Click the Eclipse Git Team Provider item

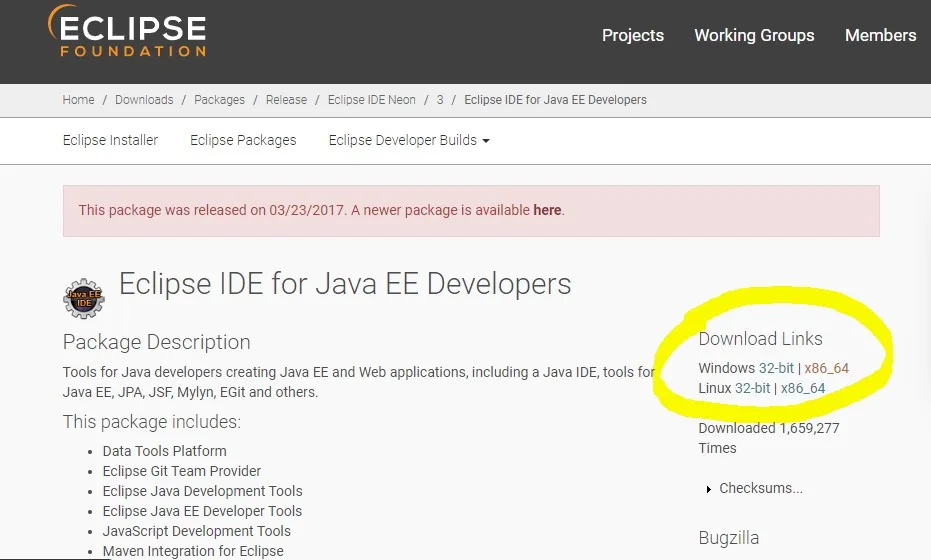click(182, 471)
